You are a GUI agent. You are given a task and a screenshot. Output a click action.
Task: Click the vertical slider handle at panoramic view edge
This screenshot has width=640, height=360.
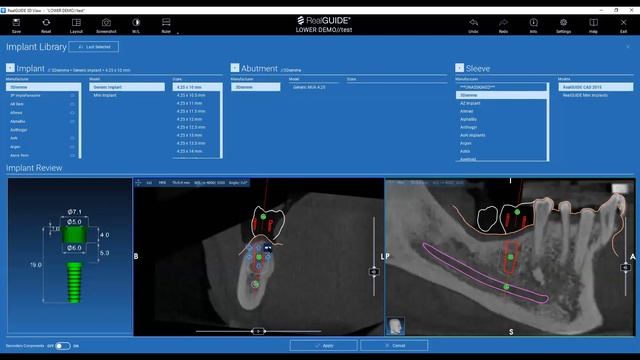tap(625, 267)
